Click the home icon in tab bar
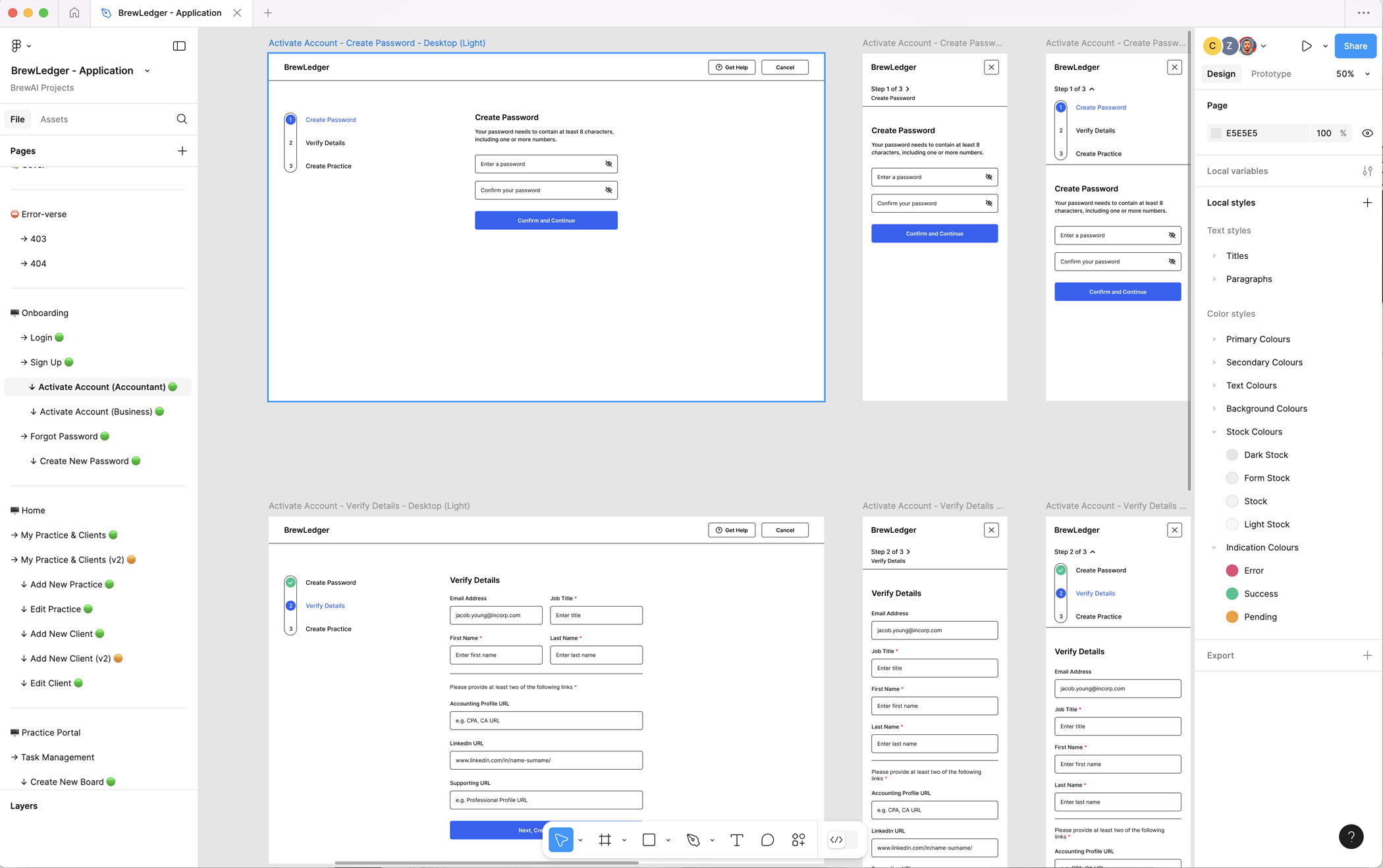The image size is (1383, 868). coord(74,13)
